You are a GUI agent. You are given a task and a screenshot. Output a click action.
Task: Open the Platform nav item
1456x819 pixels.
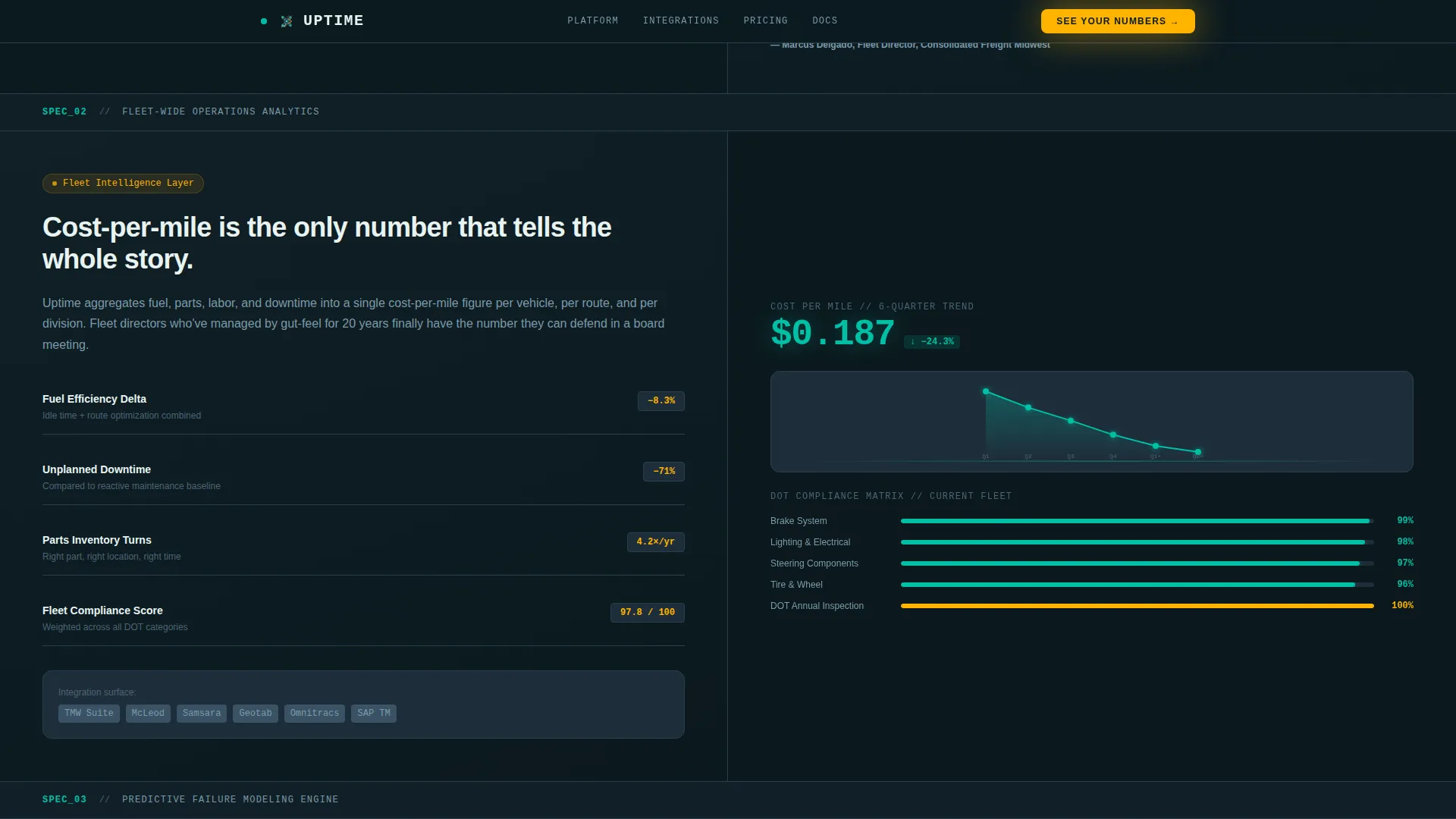click(593, 21)
